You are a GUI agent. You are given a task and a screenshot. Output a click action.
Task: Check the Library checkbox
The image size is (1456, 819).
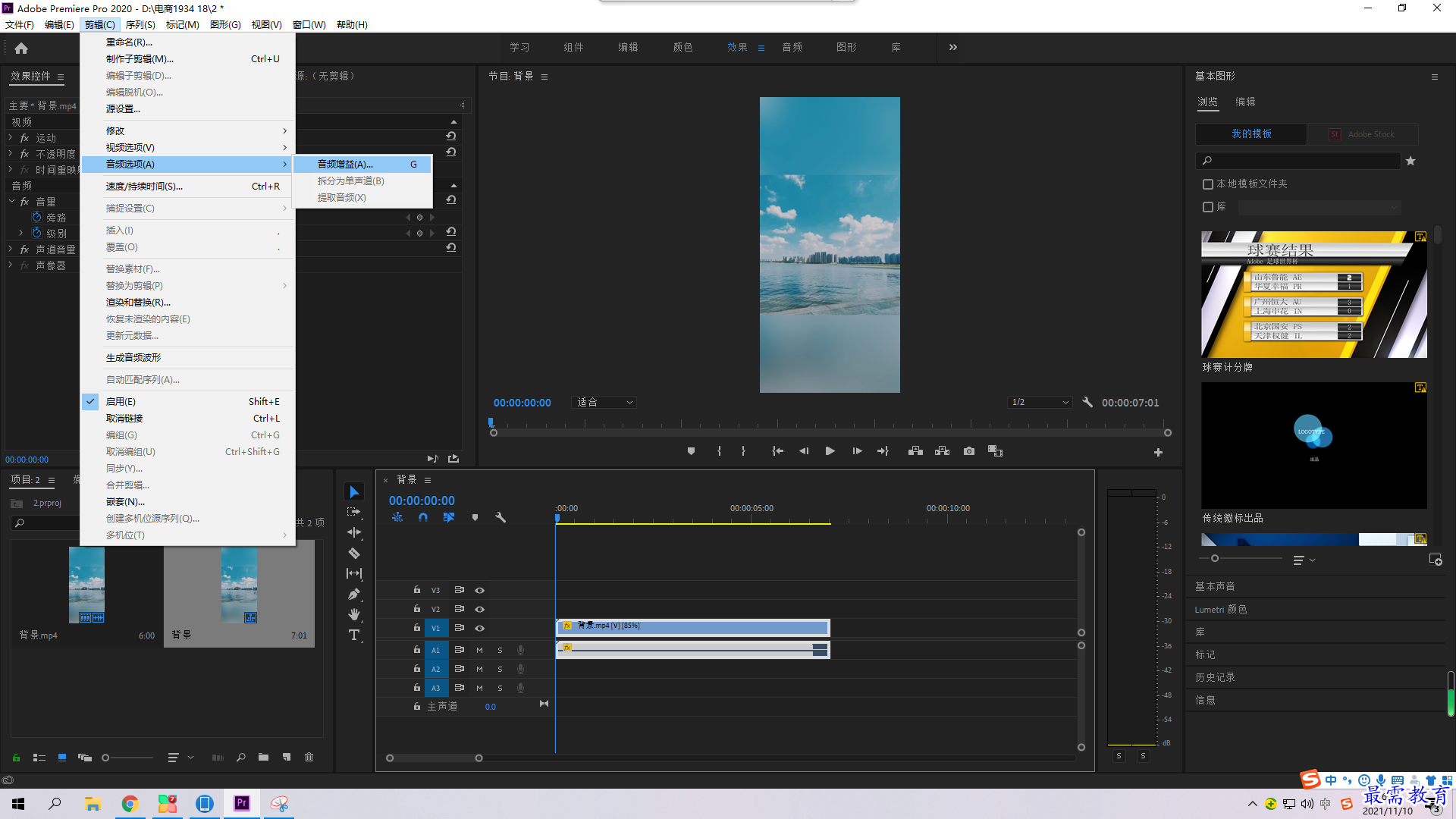click(x=1208, y=207)
